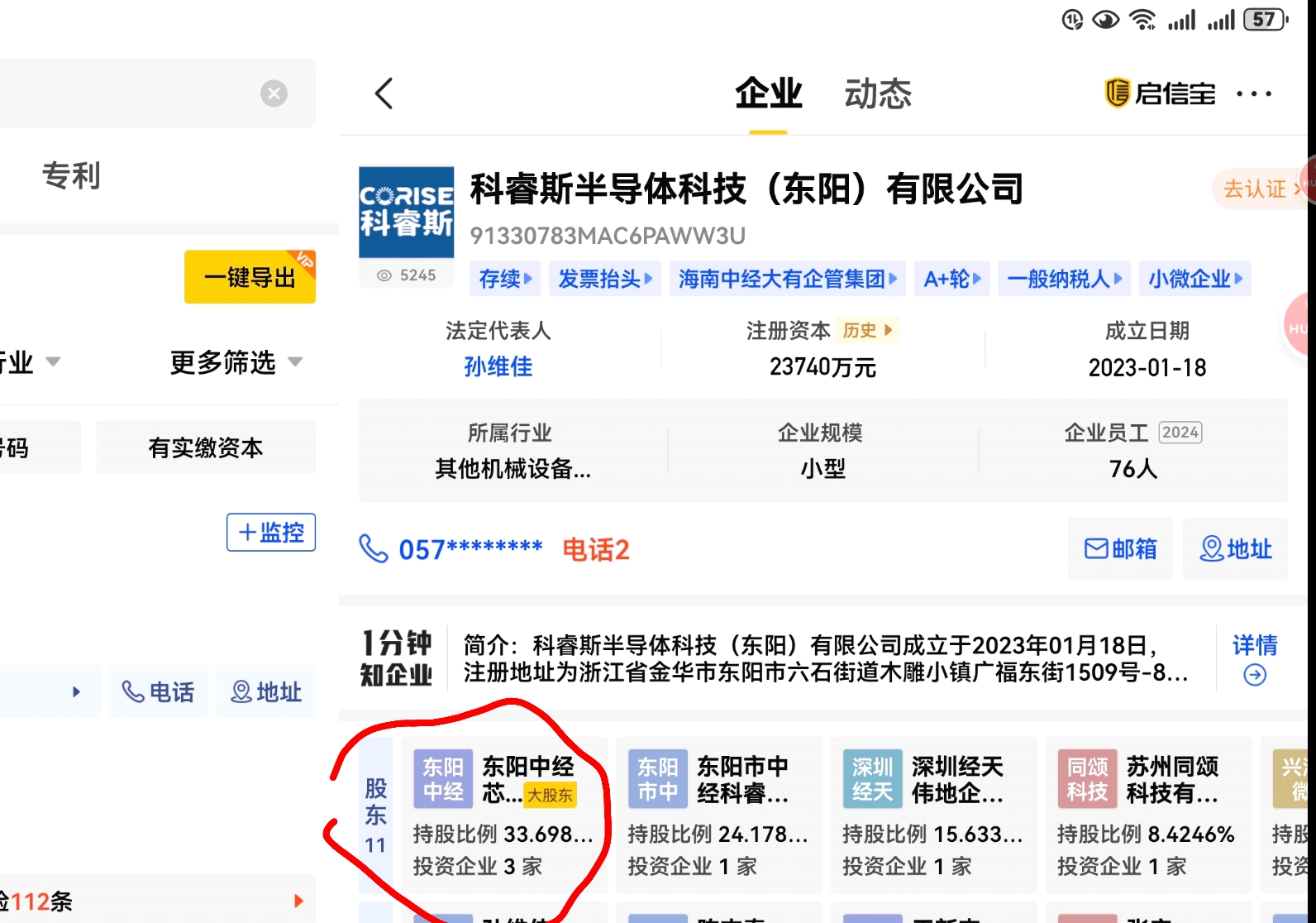Open legal representative 孙维佳
The height and width of the screenshot is (923, 1316).
(x=498, y=366)
